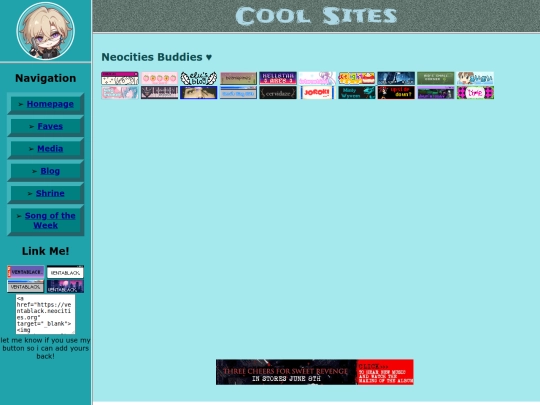
Task: Open the pink strawberries site button
Action: (x=159, y=78)
